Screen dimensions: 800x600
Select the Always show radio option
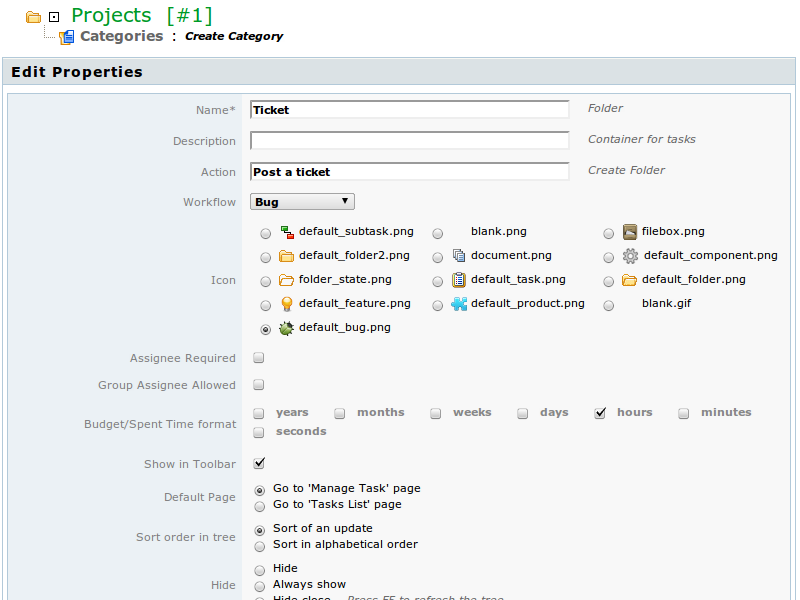click(260, 586)
